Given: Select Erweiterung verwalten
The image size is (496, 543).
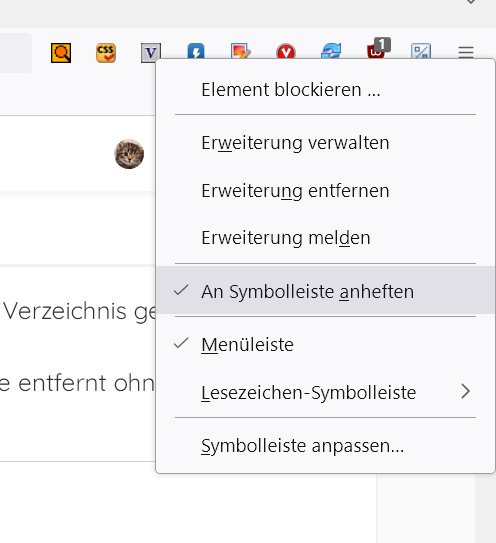Looking at the screenshot, I should coord(325,143).
